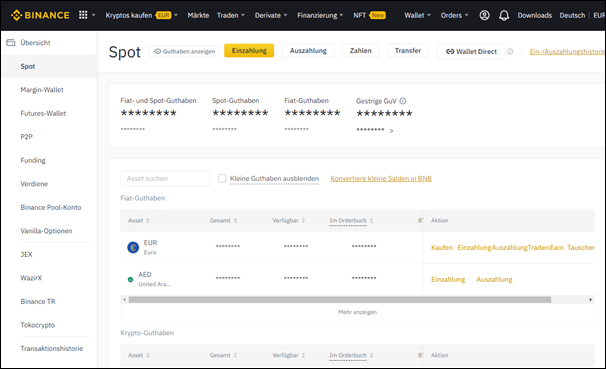Expand the Wallet dropdown menu
The height and width of the screenshot is (369, 606).
point(429,15)
